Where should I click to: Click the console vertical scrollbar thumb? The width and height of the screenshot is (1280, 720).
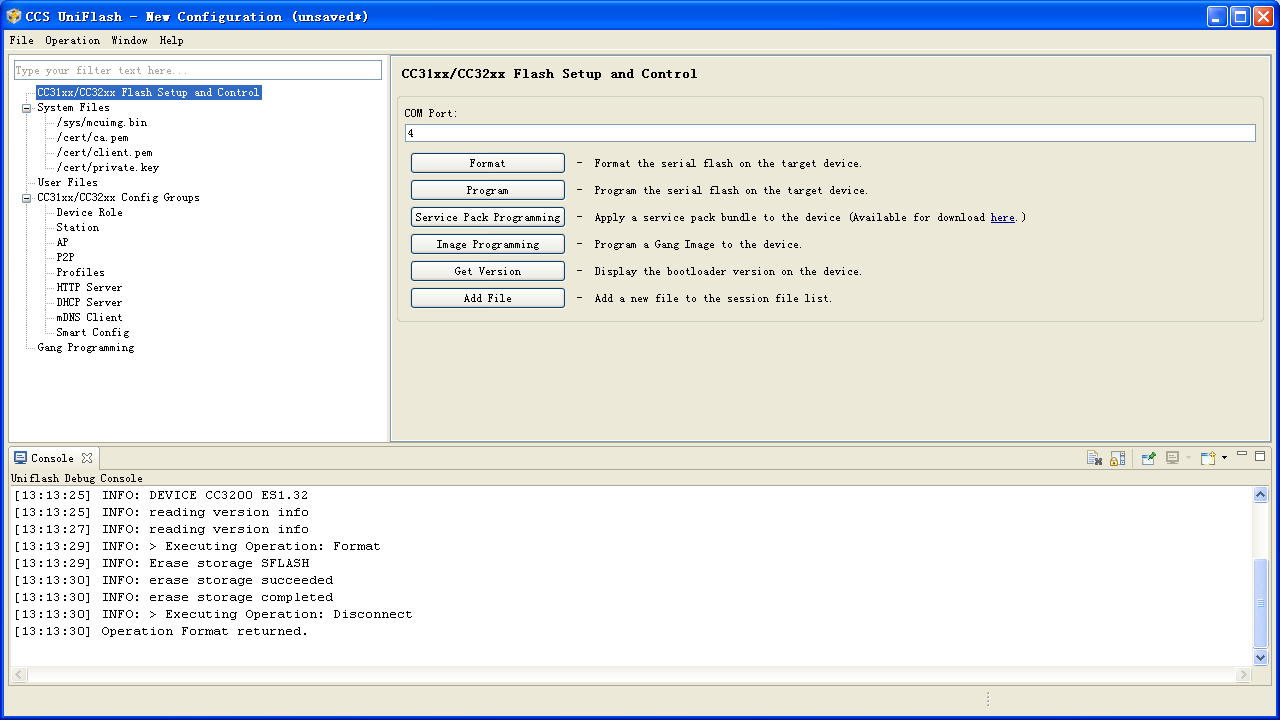coord(1260,603)
